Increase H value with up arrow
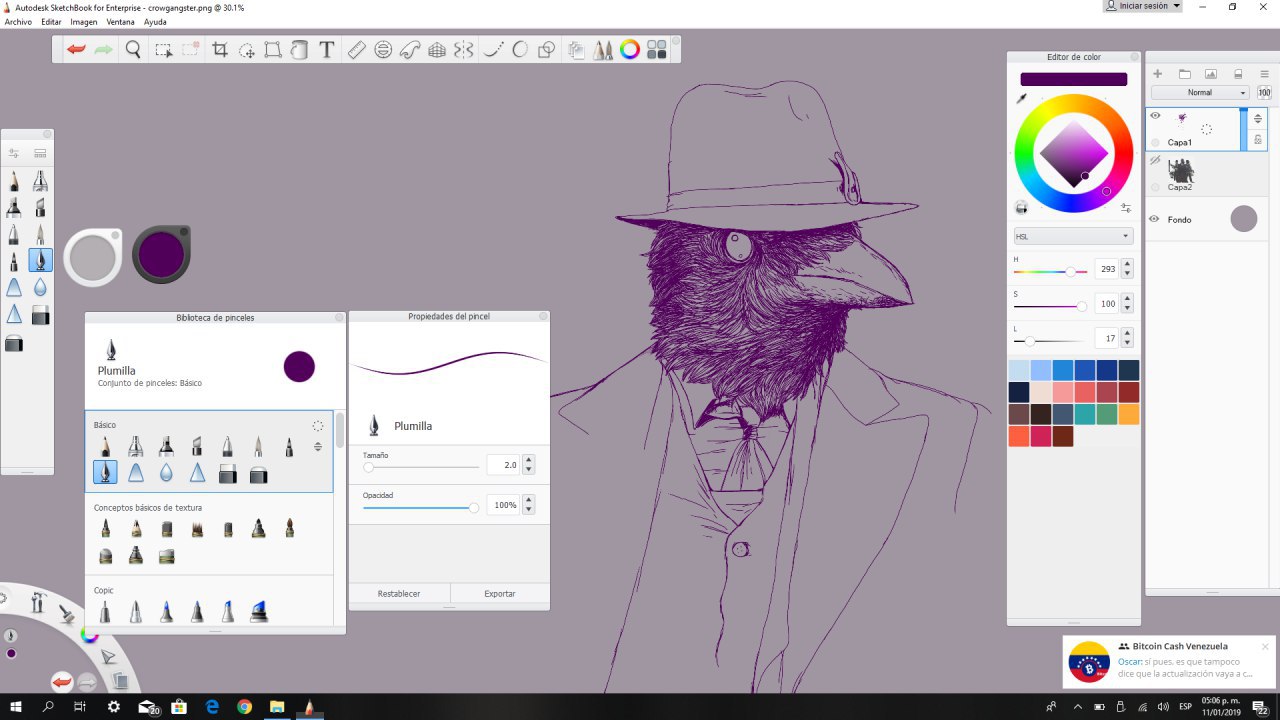 tap(1128, 265)
